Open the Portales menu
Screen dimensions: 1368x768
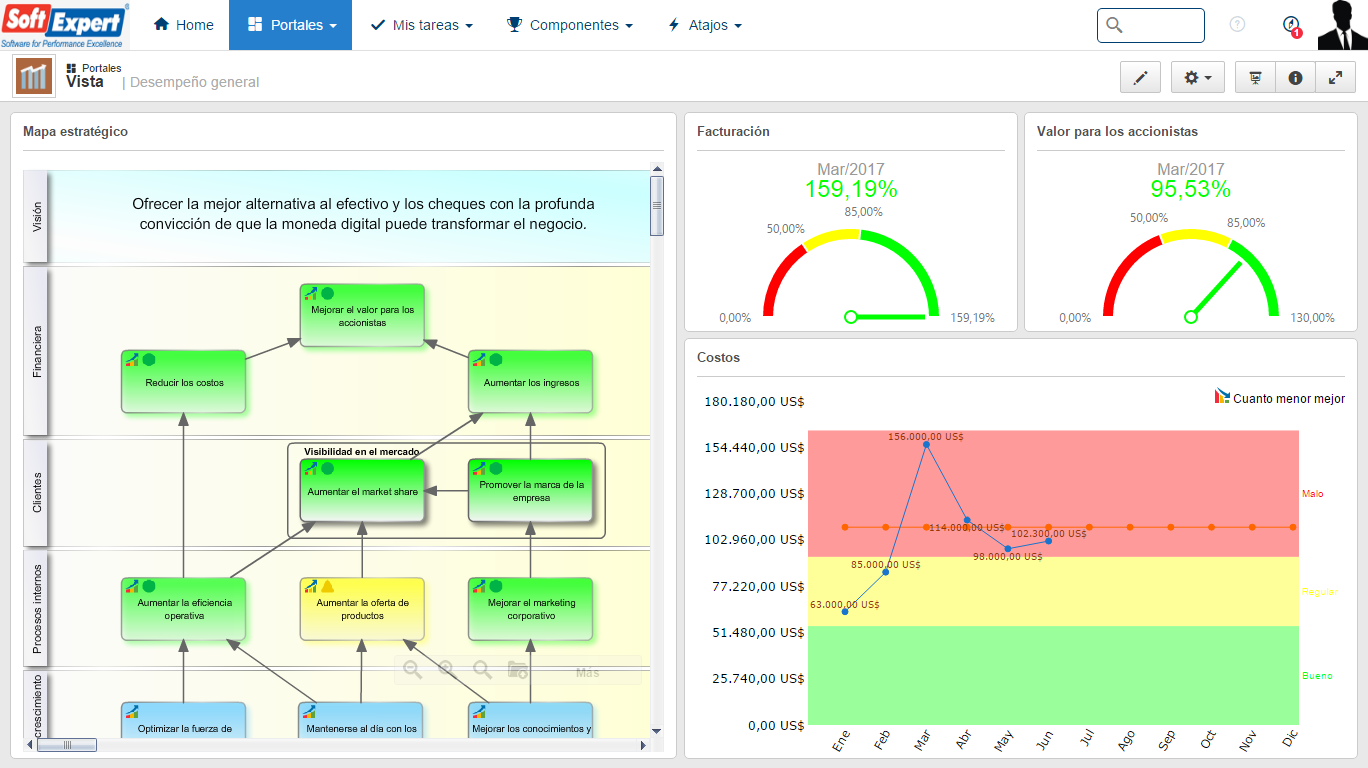click(290, 25)
